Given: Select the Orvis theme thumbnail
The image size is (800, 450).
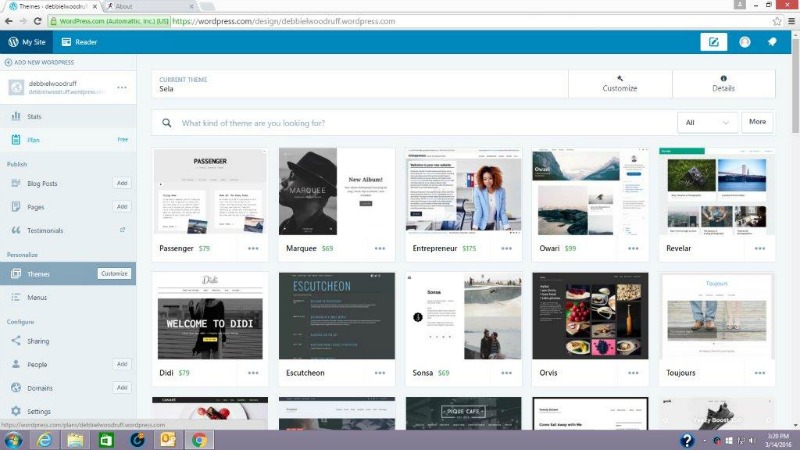Looking at the screenshot, I should pyautogui.click(x=590, y=316).
